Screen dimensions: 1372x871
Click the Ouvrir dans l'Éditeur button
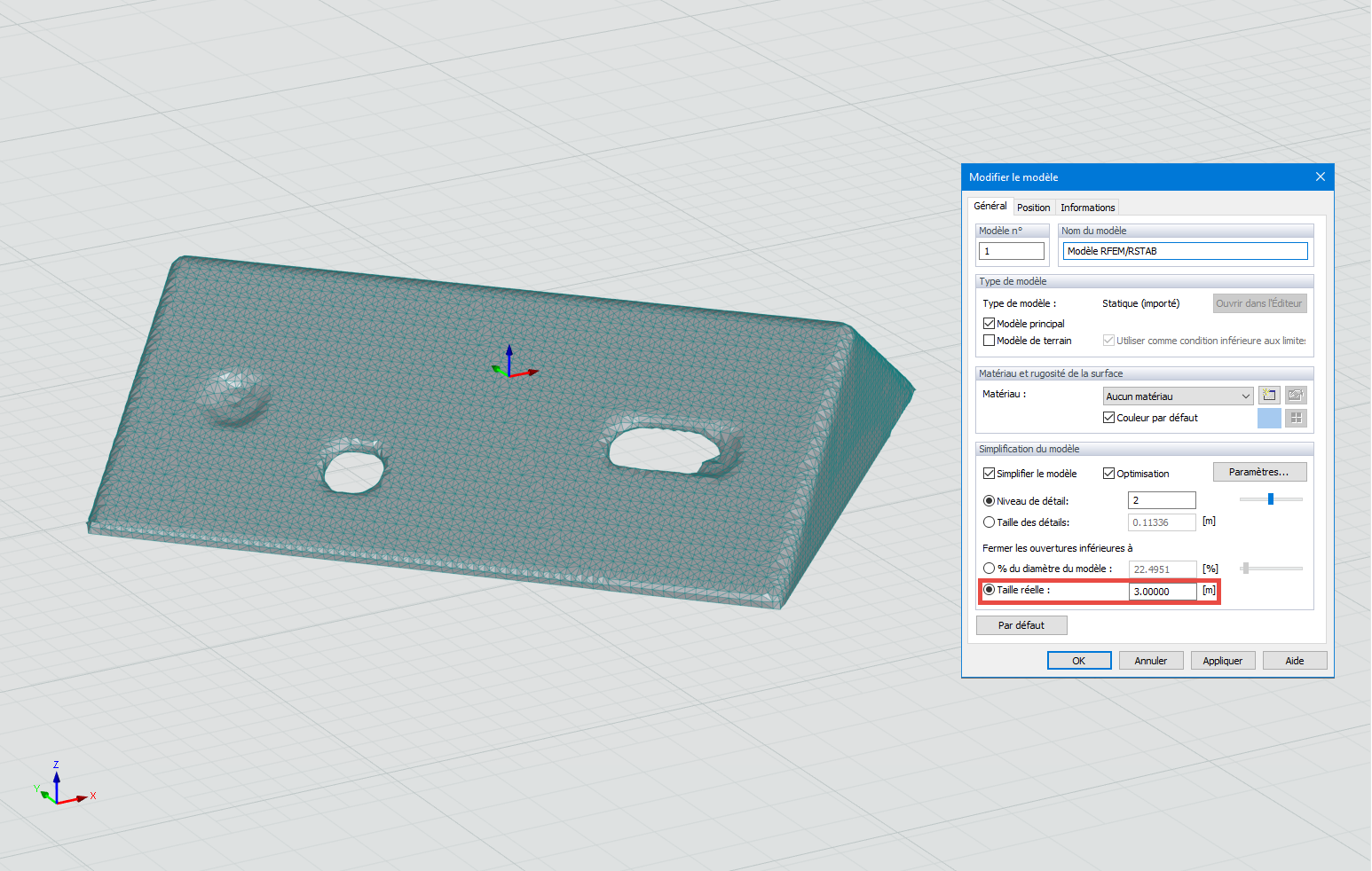pos(1259,303)
